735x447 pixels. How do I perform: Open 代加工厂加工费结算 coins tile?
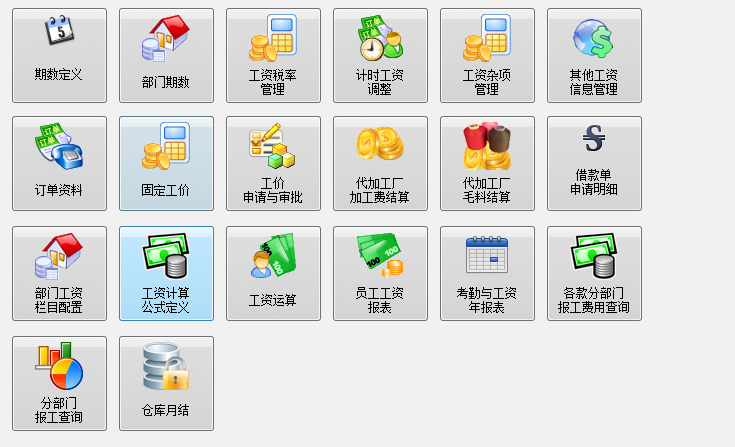(380, 164)
